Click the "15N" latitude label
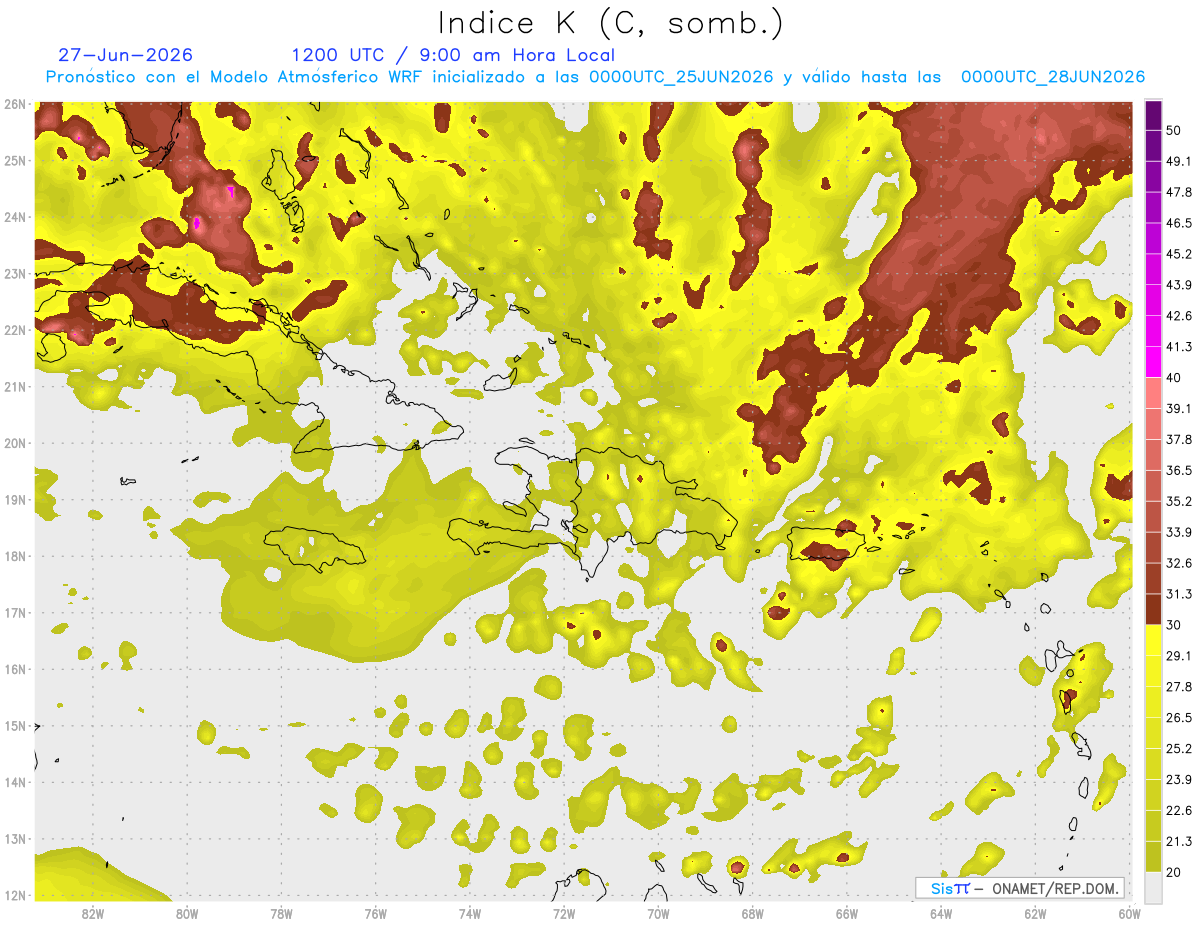 (x=14, y=725)
